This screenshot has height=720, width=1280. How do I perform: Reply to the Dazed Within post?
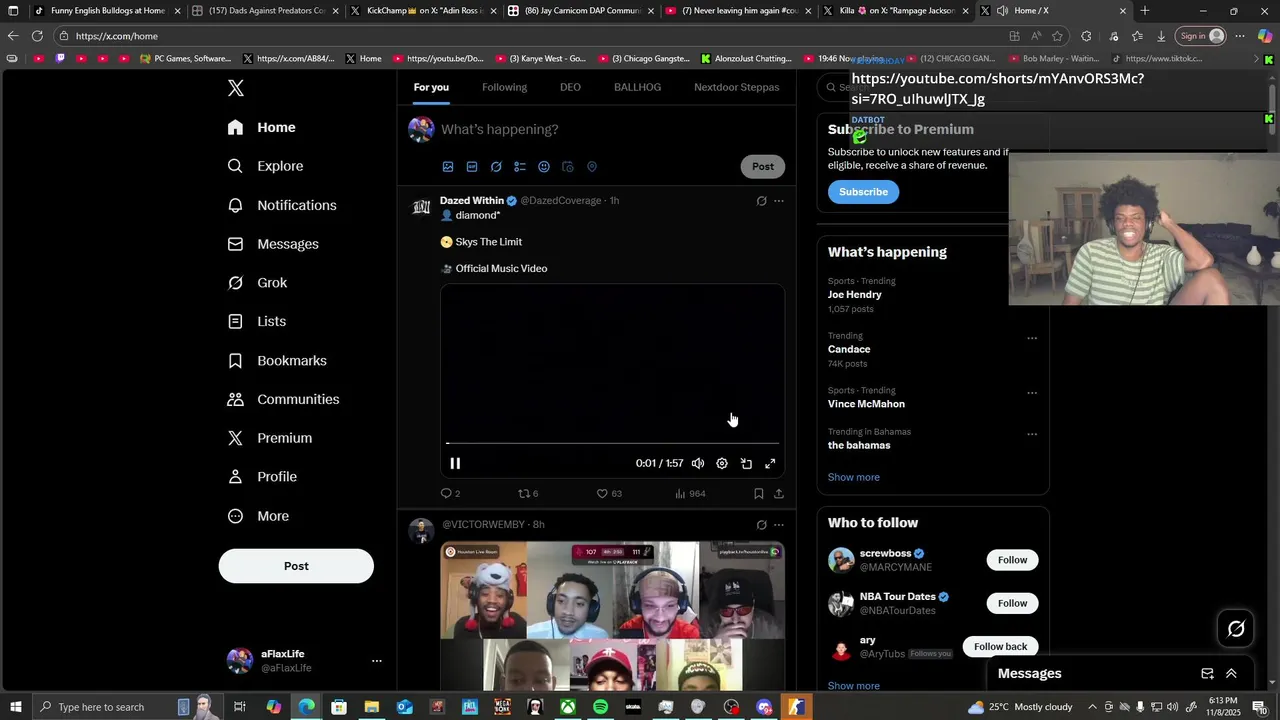(x=450, y=494)
